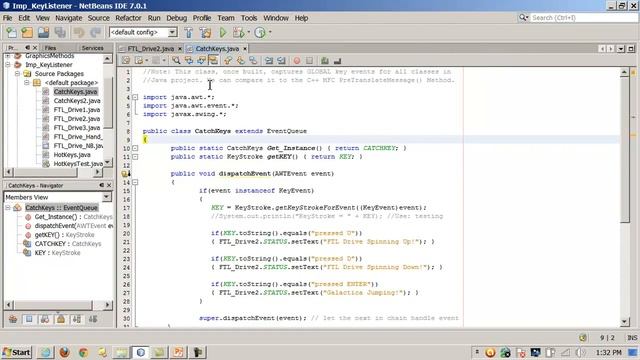
Task: Click Toggle Bookmark editor icon
Action: (x=253, y=60)
